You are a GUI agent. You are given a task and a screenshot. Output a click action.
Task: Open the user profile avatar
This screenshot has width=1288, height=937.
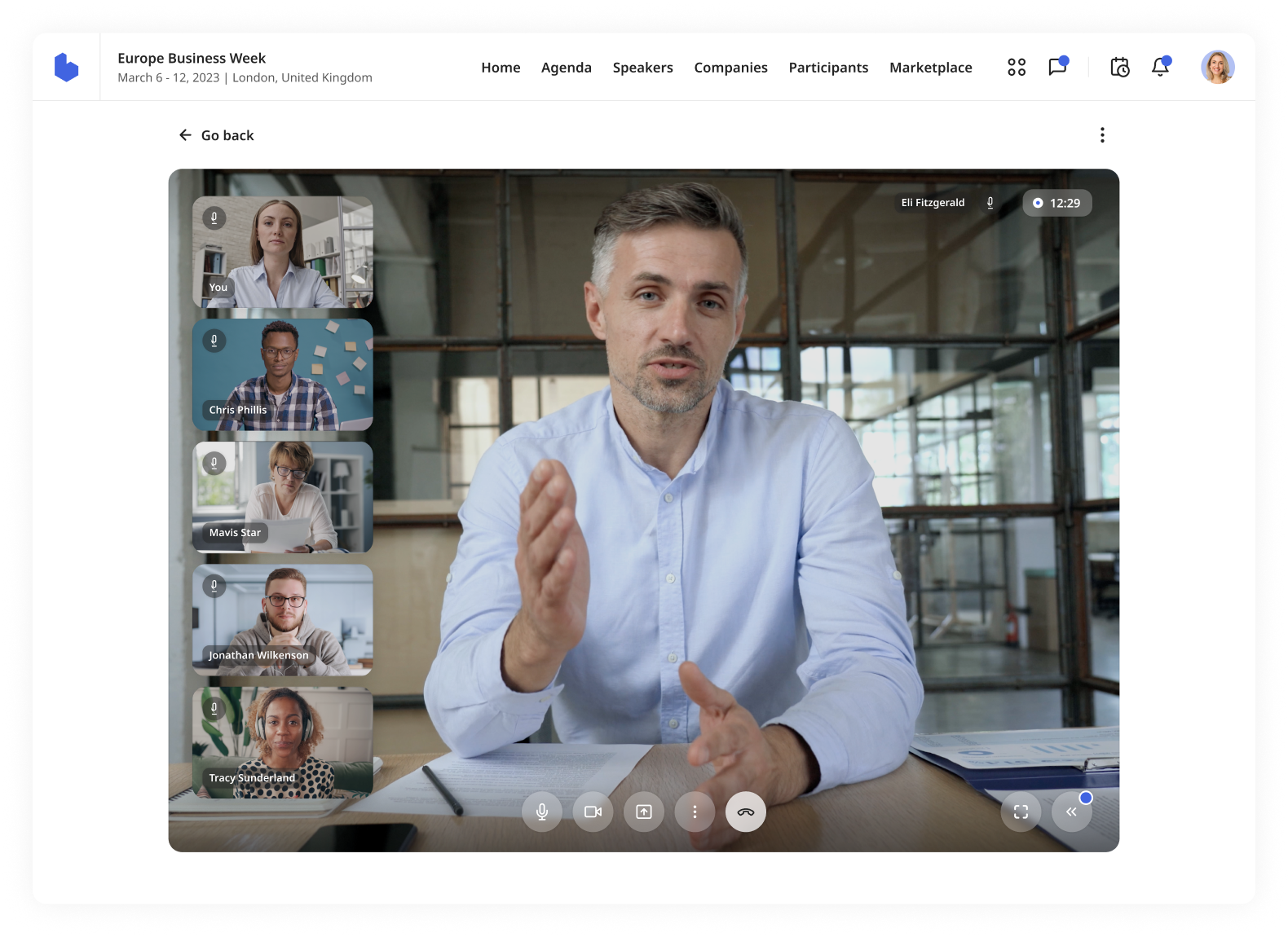coord(1218,67)
